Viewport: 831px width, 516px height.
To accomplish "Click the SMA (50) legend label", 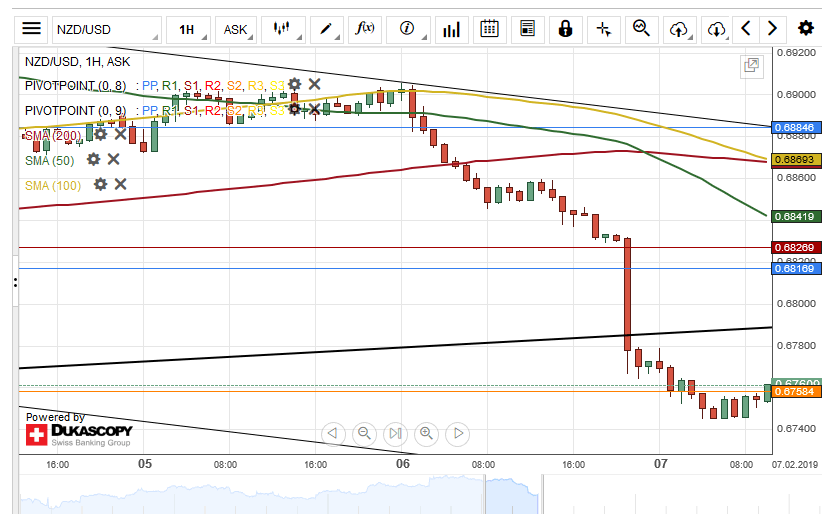I will tap(50, 161).
